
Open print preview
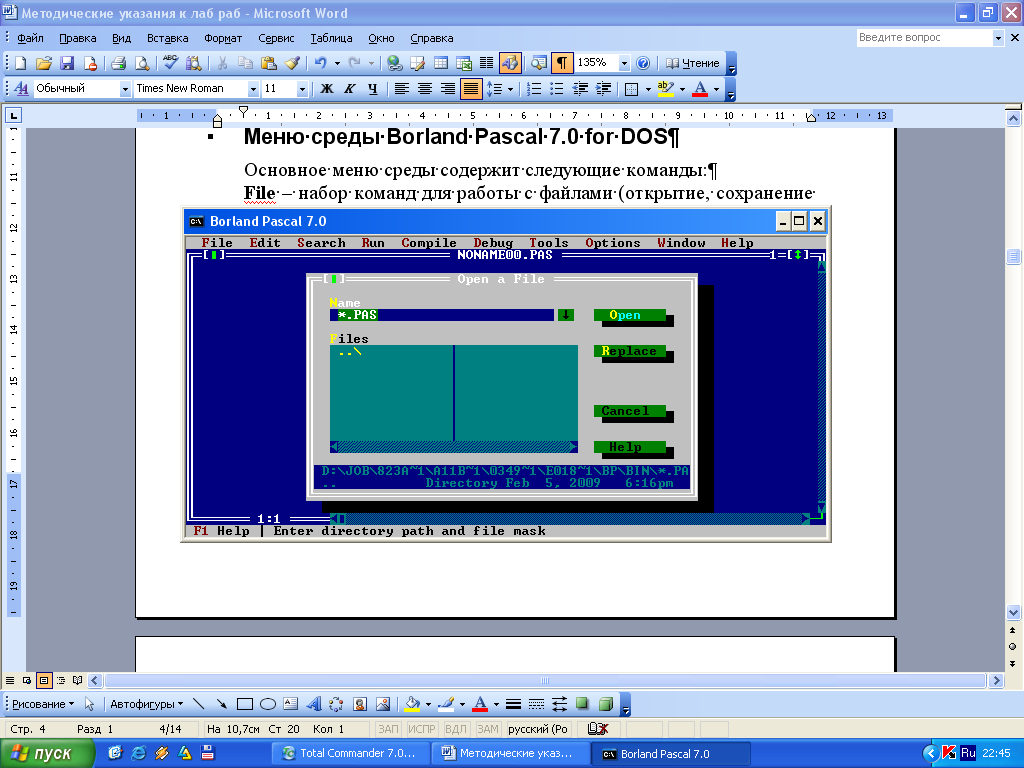142,63
